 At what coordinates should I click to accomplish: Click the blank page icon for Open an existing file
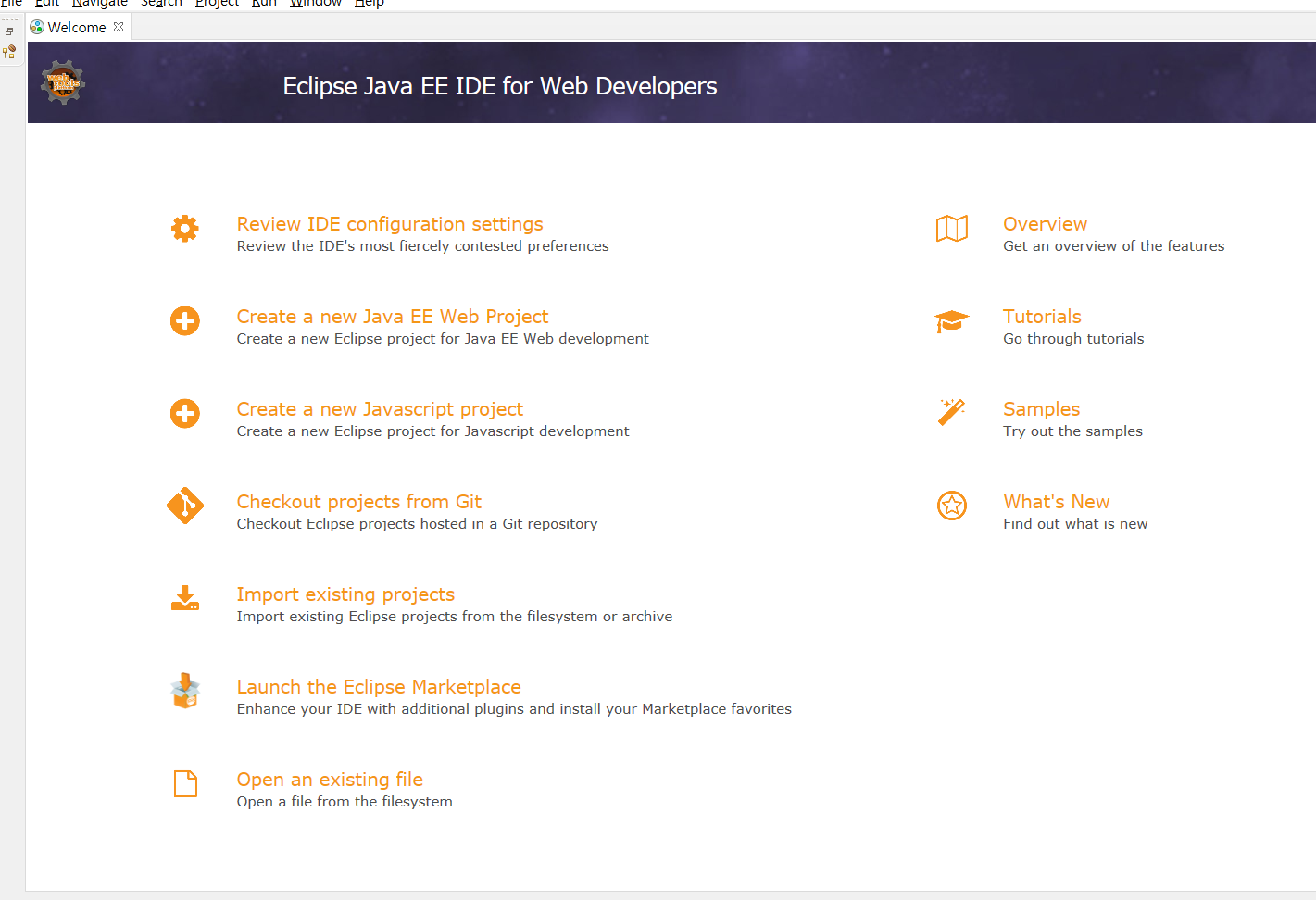click(186, 783)
